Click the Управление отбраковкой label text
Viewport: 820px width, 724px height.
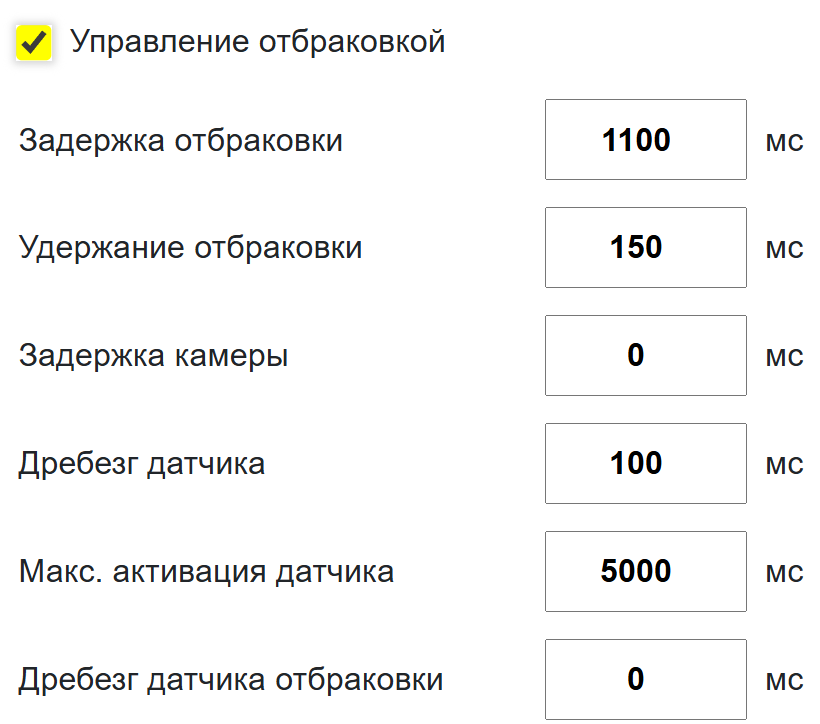[257, 42]
